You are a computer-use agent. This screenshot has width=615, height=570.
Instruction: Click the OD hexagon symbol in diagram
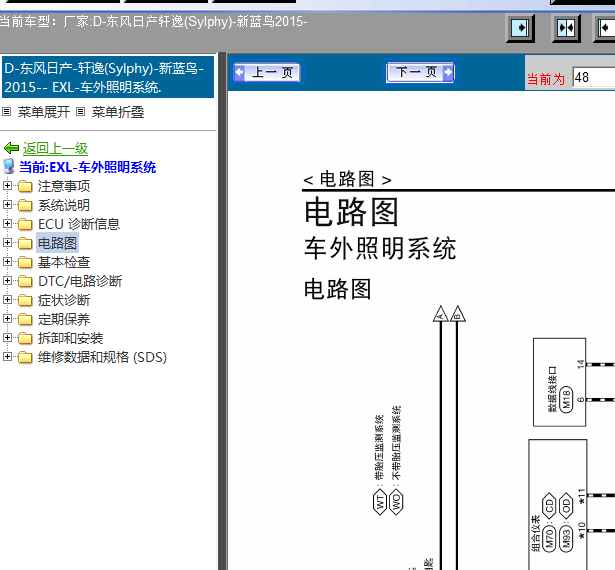coord(566,506)
